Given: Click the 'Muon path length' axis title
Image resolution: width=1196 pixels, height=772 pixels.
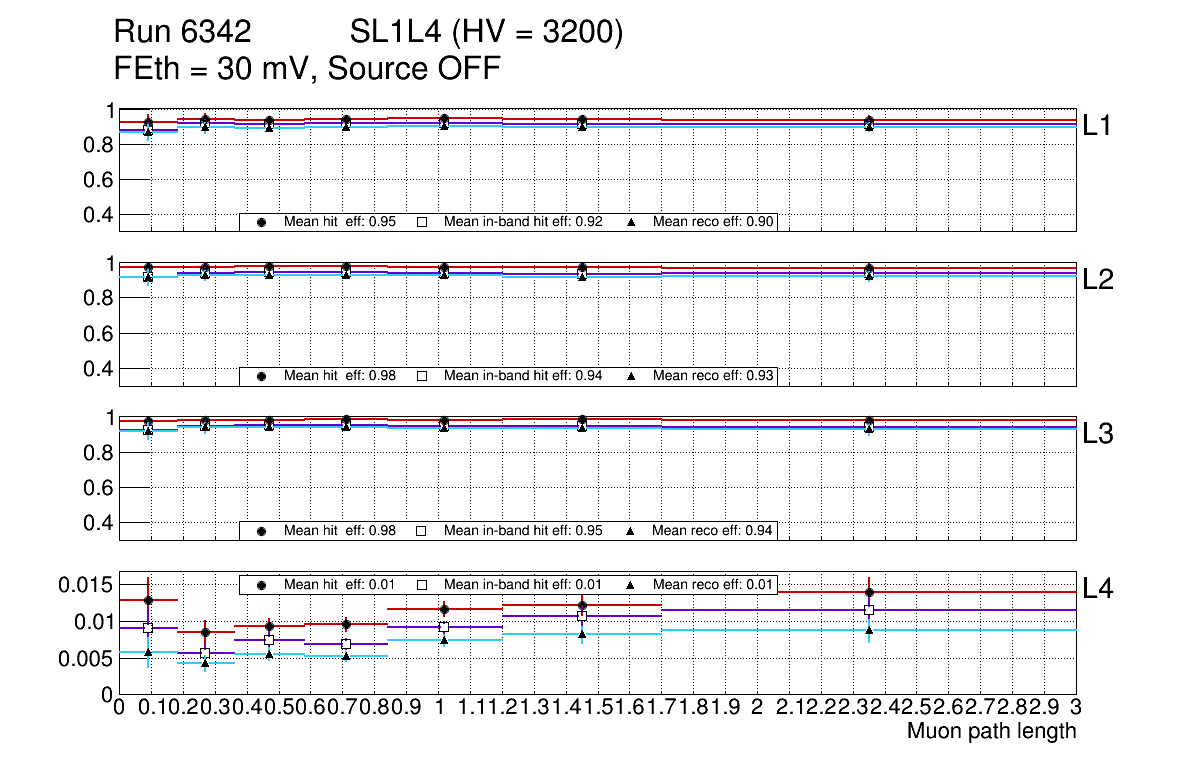Looking at the screenshot, I should coord(991,731).
